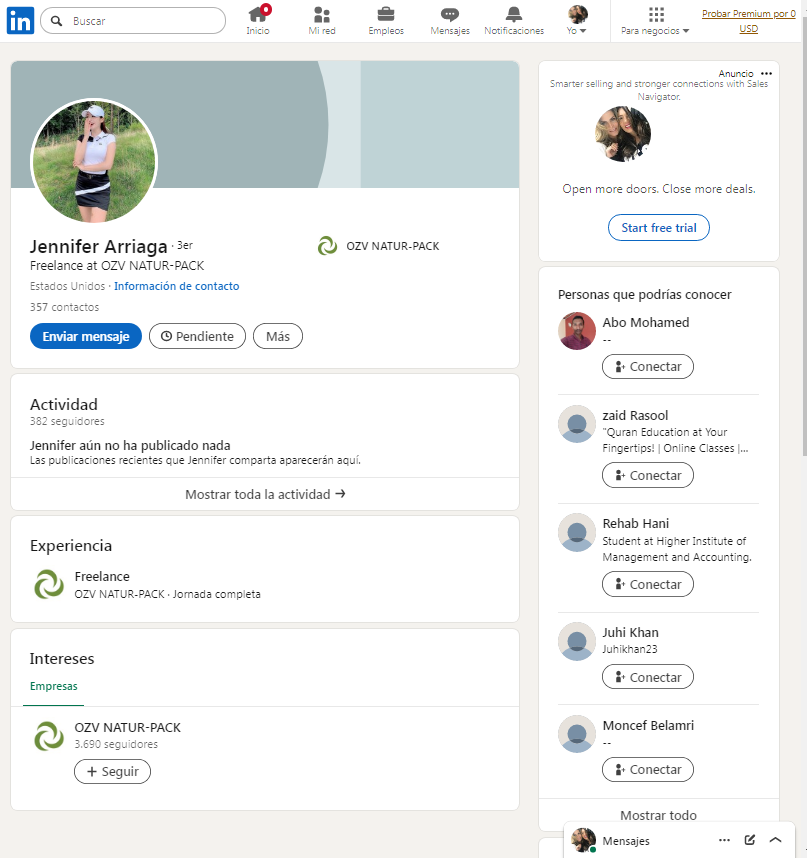Click OZV NATUR-PACK logo in Experiencia

(49, 584)
